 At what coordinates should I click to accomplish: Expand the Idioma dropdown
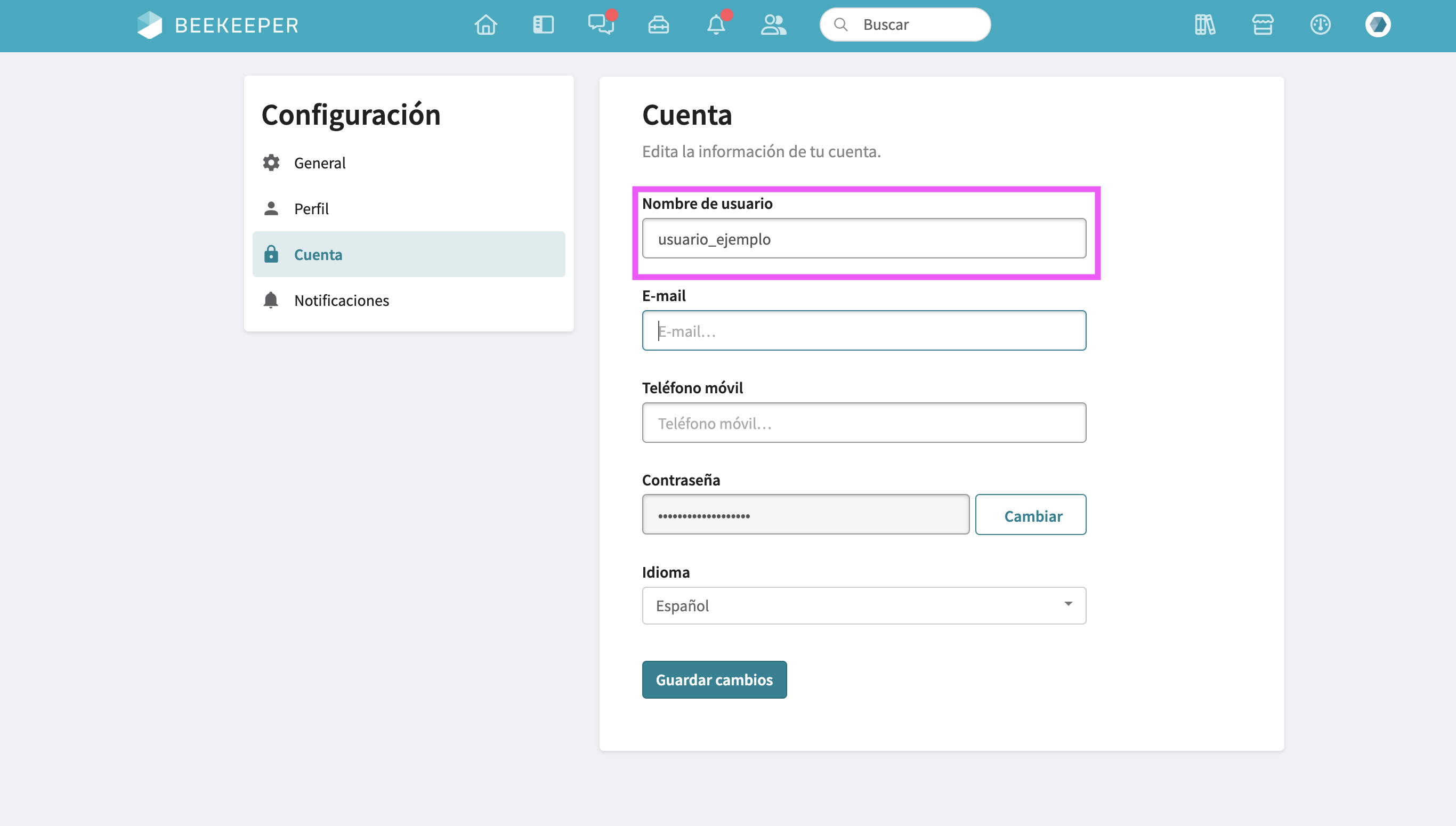864,605
